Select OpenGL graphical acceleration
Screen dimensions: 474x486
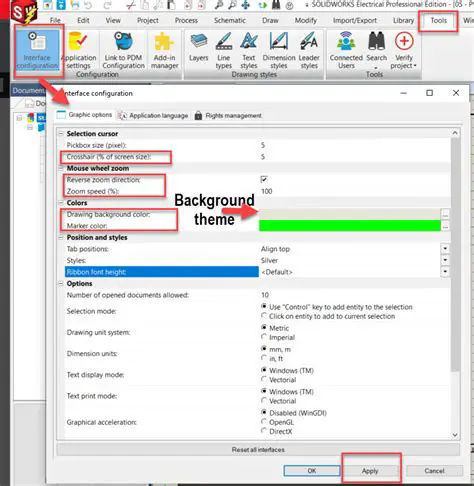pyautogui.click(x=264, y=422)
